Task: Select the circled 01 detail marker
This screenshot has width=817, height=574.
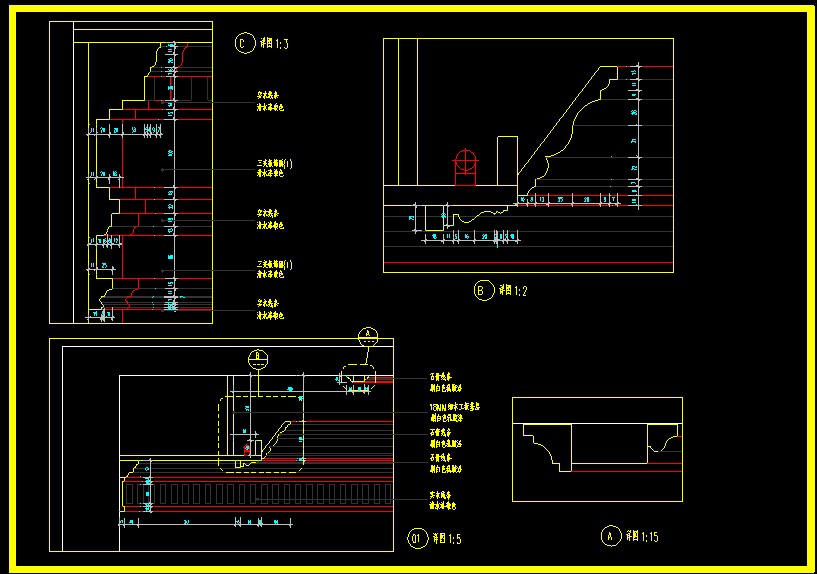Action: (x=417, y=538)
